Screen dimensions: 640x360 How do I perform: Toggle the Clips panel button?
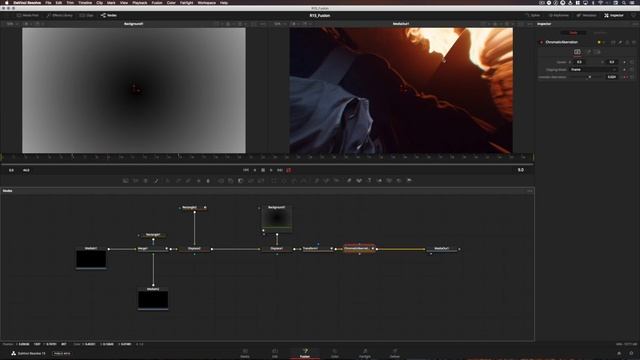87,16
